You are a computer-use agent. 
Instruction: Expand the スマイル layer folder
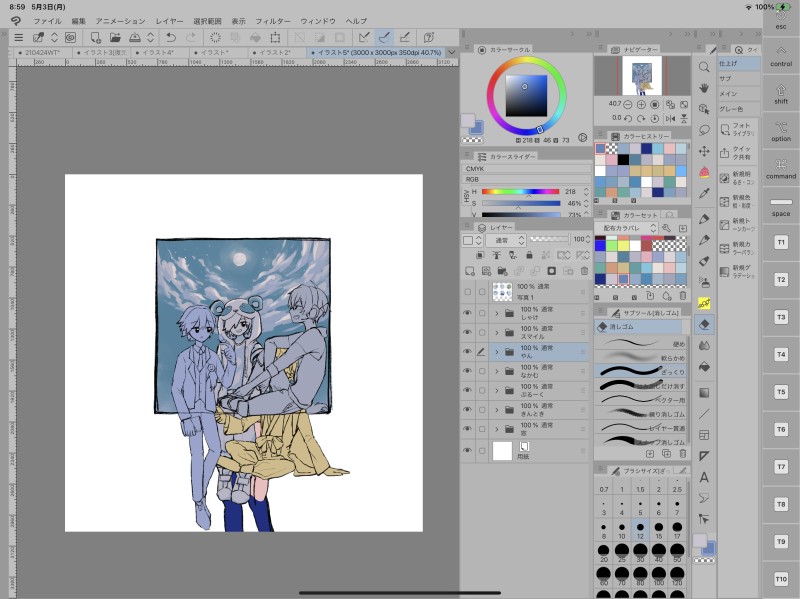tap(497, 333)
